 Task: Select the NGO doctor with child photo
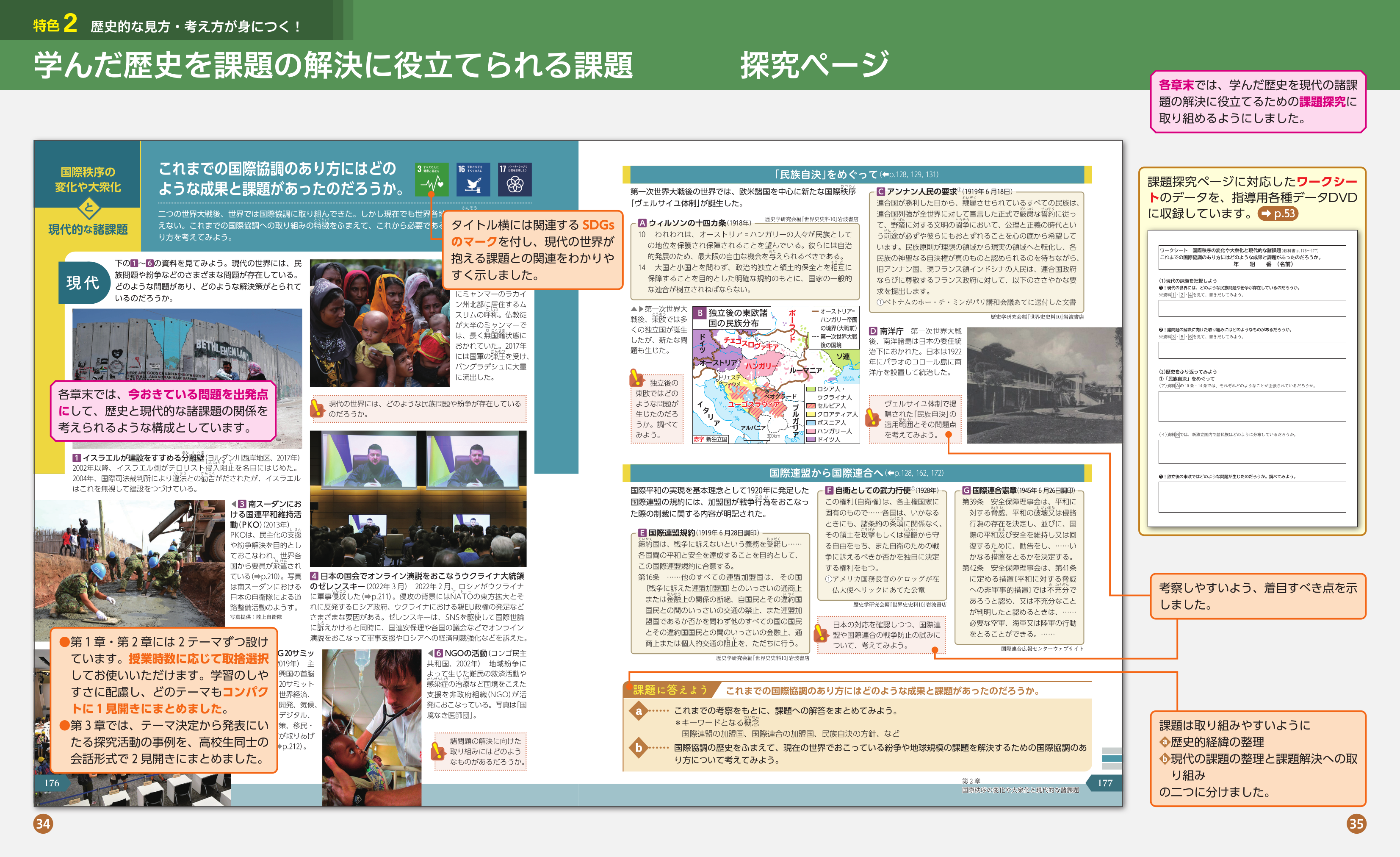(x=372, y=729)
